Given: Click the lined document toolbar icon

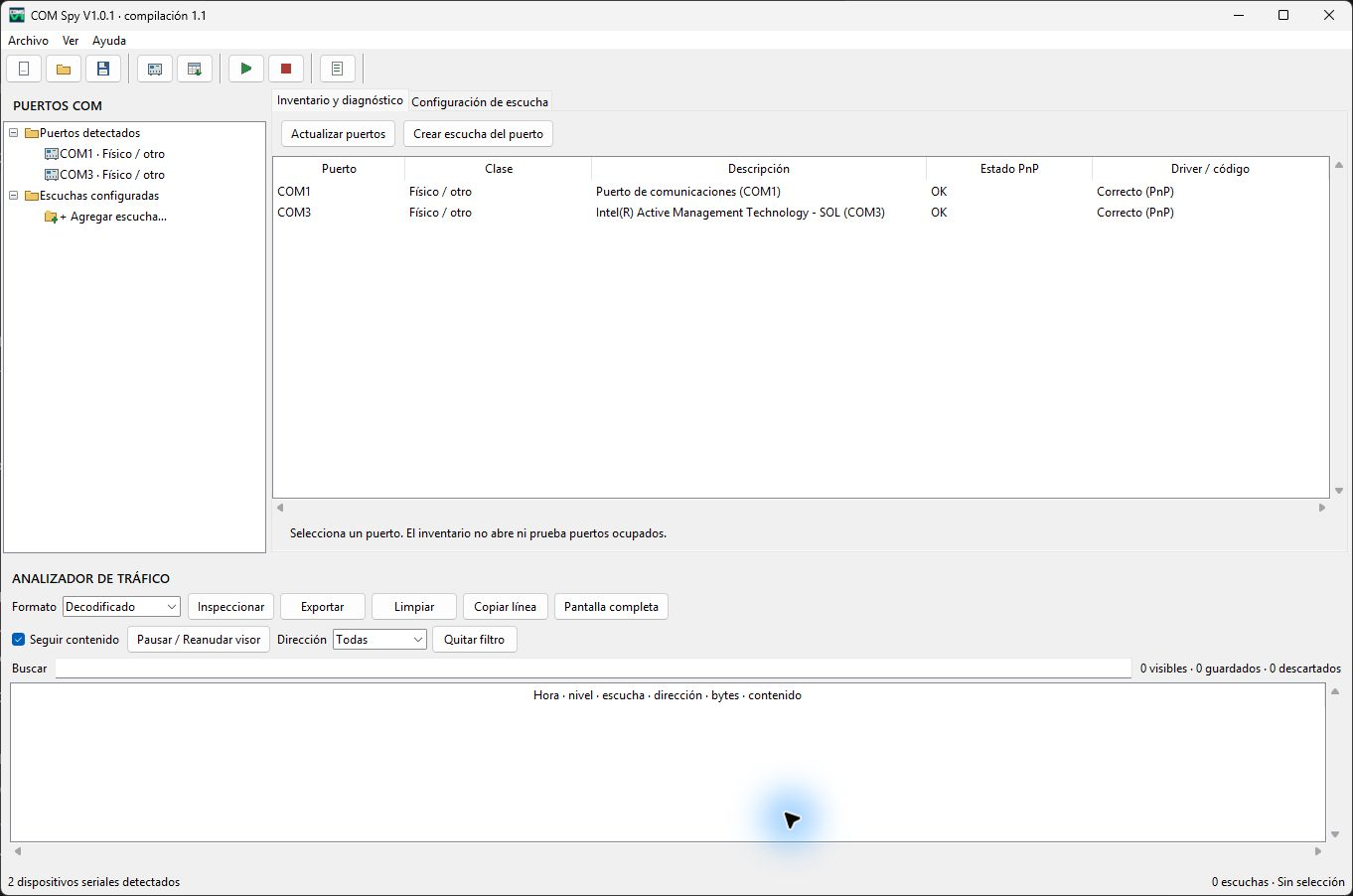Looking at the screenshot, I should click(x=338, y=69).
